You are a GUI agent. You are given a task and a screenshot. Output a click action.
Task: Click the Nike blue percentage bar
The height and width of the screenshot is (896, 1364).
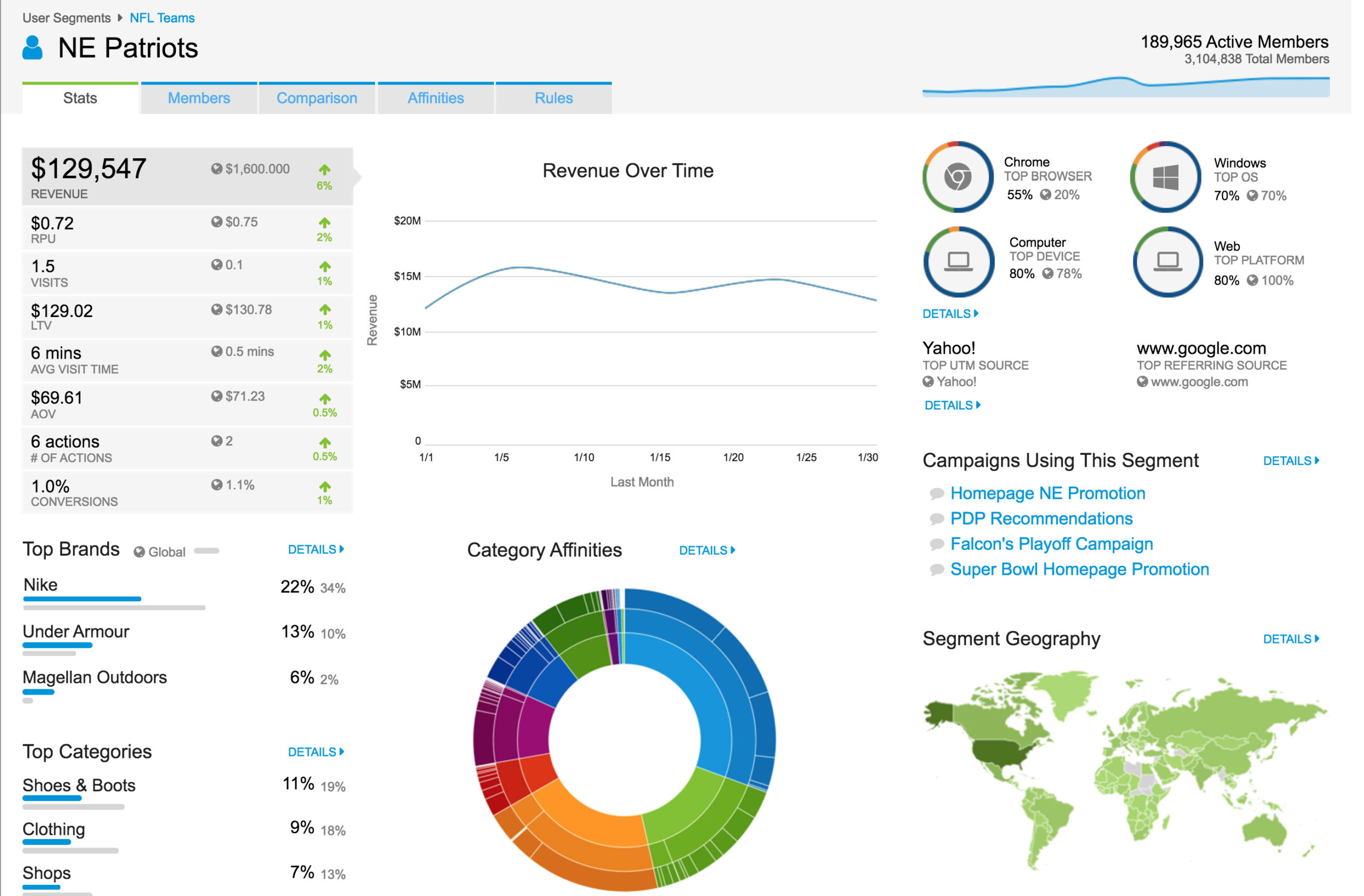[x=82, y=599]
